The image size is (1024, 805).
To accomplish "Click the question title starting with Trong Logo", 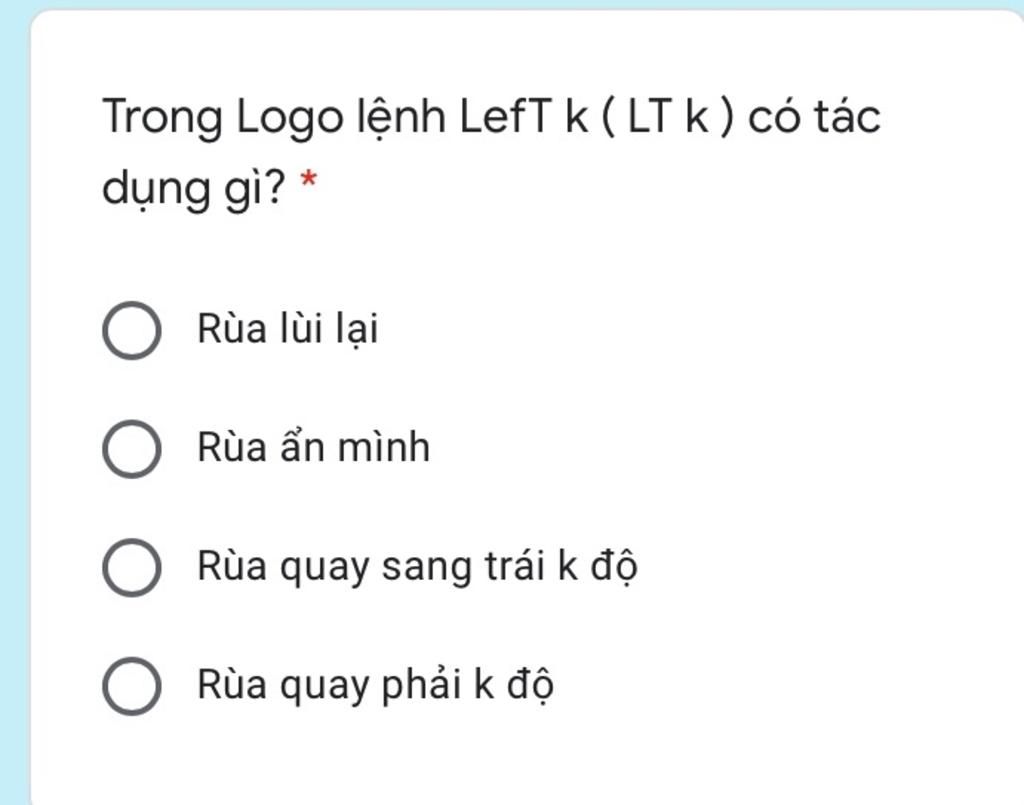I will click(x=491, y=152).
